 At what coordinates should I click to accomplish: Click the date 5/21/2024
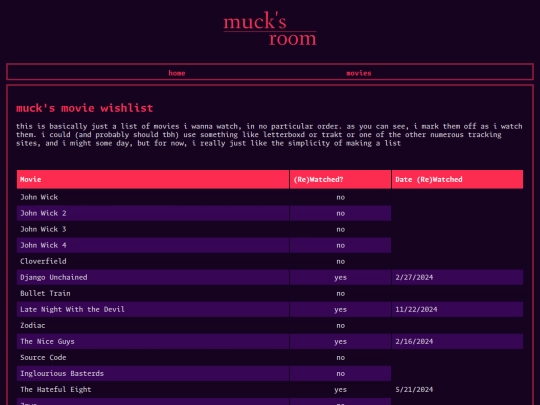tap(414, 390)
